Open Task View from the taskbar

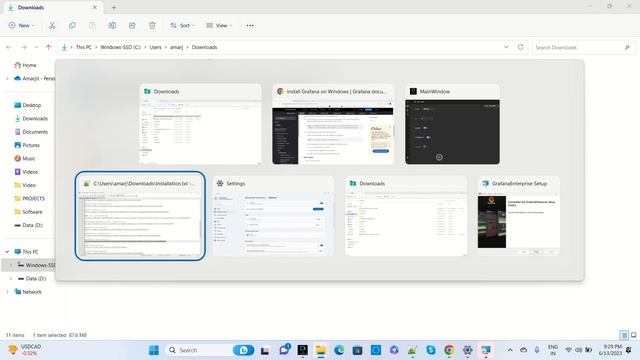(x=265, y=350)
